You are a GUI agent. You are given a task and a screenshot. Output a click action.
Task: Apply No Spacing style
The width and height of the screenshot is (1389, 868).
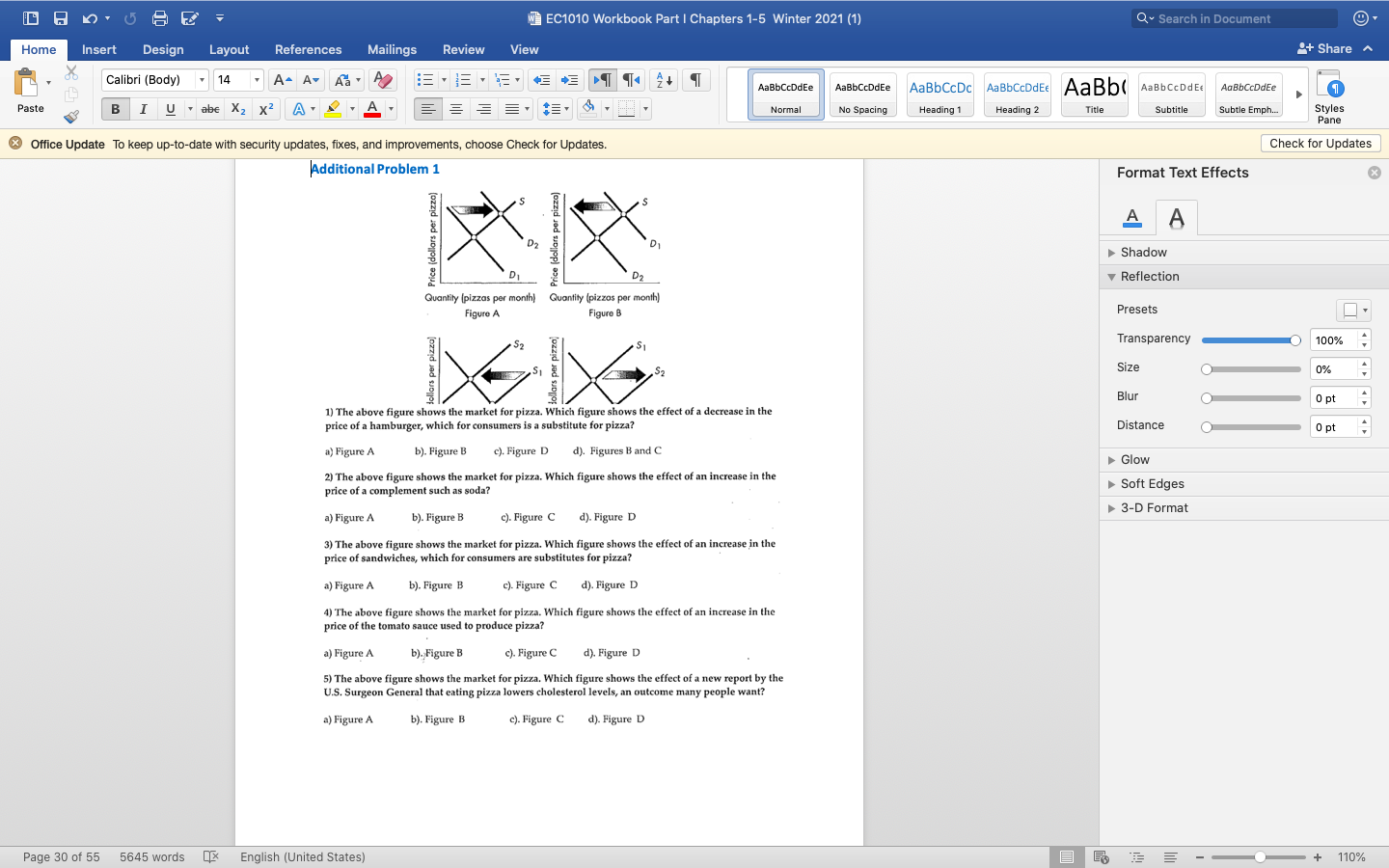pos(863,95)
